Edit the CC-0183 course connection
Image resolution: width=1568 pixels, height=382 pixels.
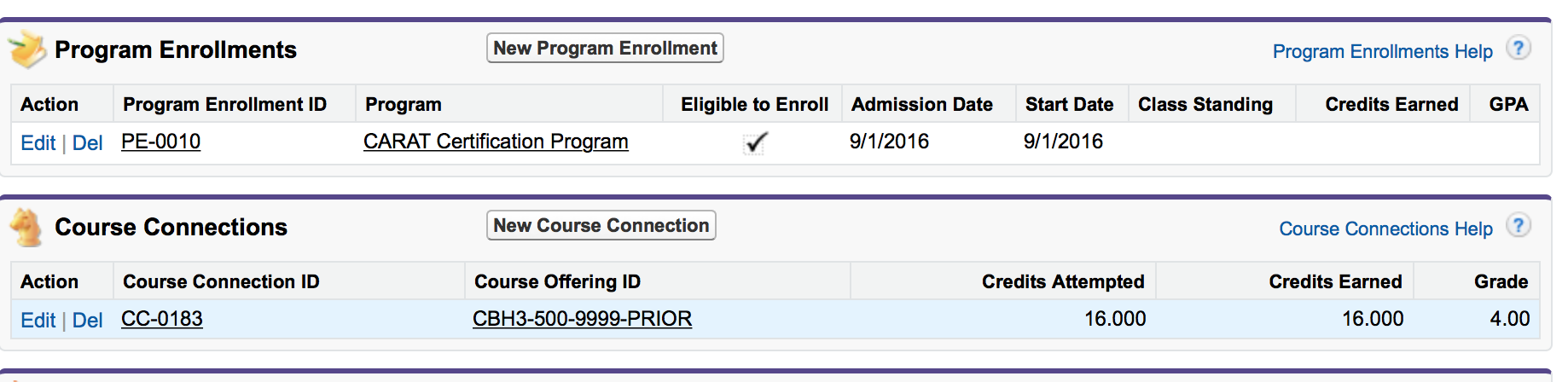coord(38,321)
